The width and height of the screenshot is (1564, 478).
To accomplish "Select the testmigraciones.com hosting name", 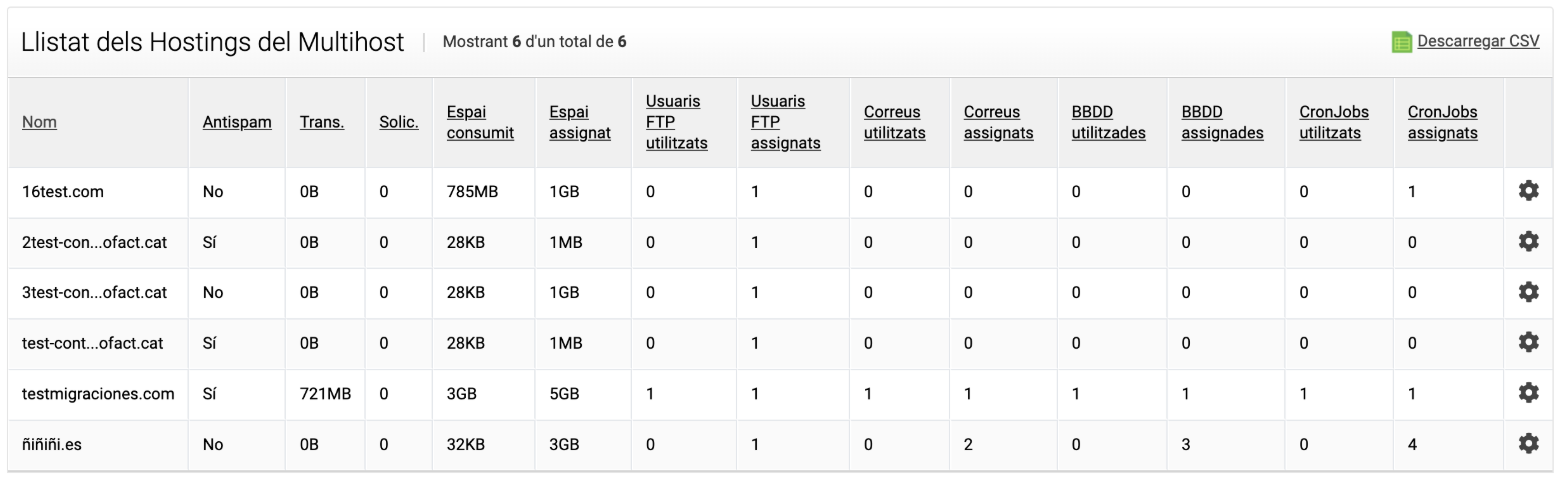I will pyautogui.click(x=98, y=394).
